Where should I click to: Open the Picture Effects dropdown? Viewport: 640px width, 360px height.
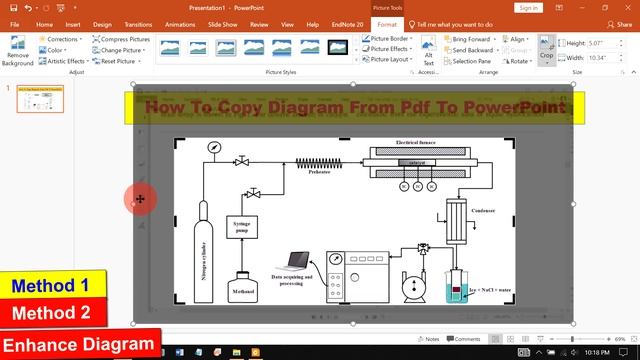click(x=387, y=49)
